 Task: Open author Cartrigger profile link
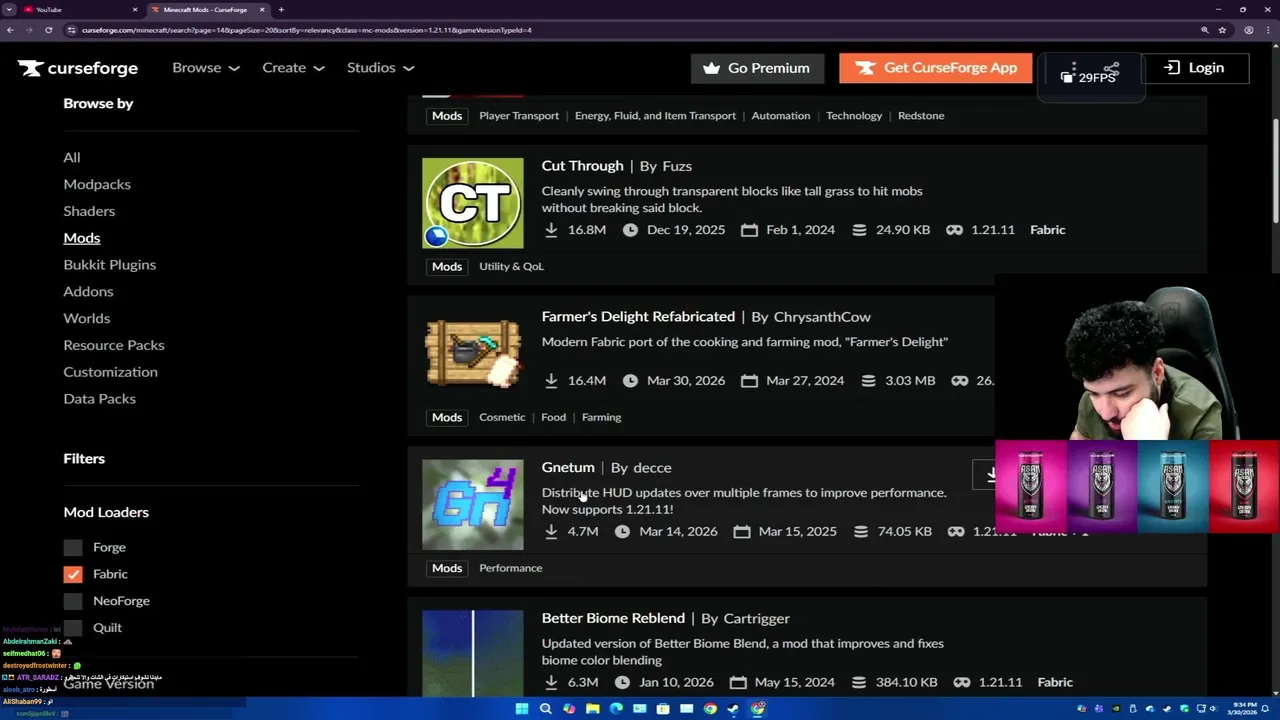point(756,619)
